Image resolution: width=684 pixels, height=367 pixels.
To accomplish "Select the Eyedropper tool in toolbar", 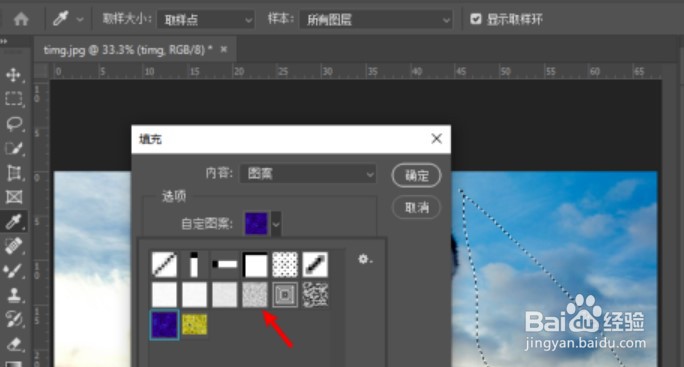I will point(14,222).
